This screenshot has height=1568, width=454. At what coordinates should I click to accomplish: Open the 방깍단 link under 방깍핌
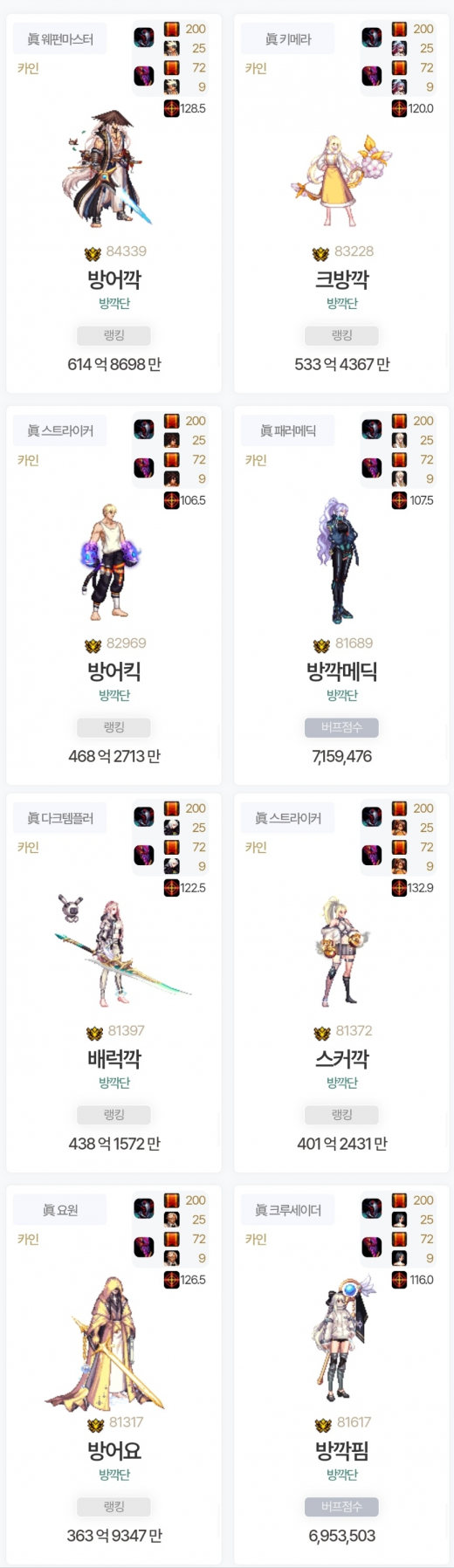click(341, 1475)
